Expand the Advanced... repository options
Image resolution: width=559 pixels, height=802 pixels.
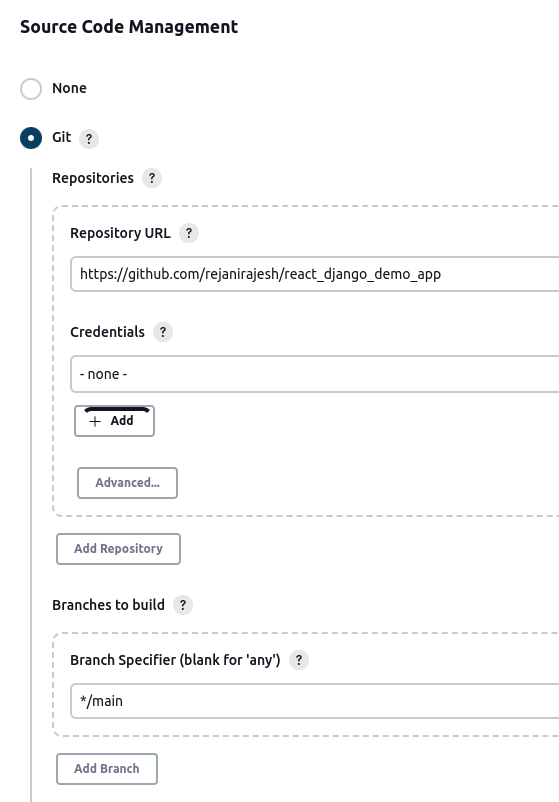[x=127, y=483]
